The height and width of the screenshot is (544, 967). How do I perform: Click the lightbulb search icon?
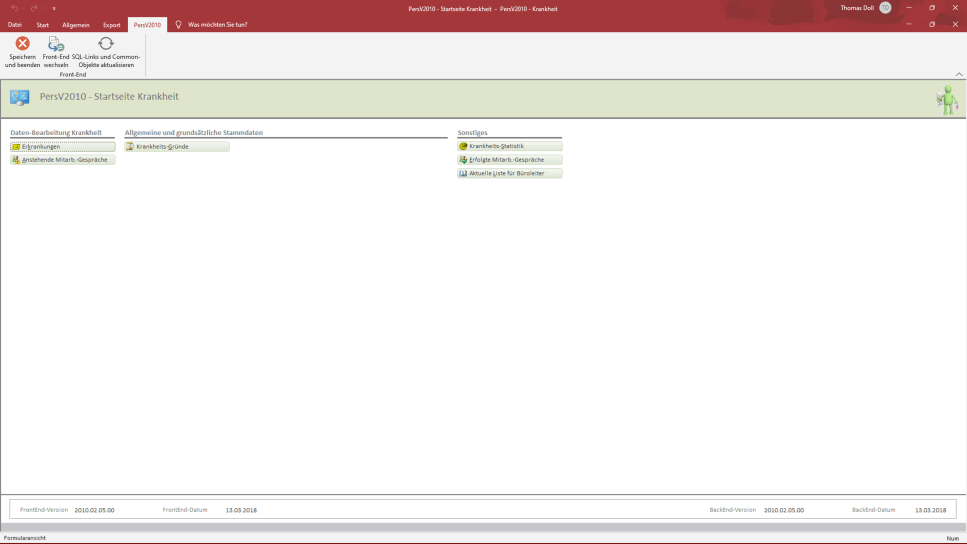click(178, 24)
